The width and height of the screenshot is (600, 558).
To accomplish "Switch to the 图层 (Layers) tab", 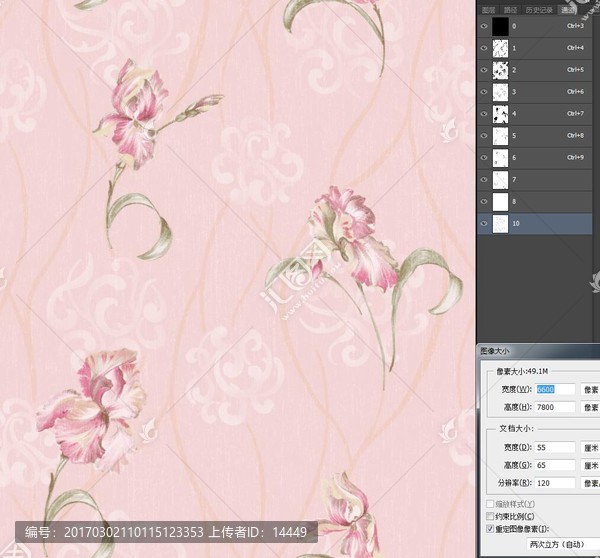I will [x=488, y=10].
